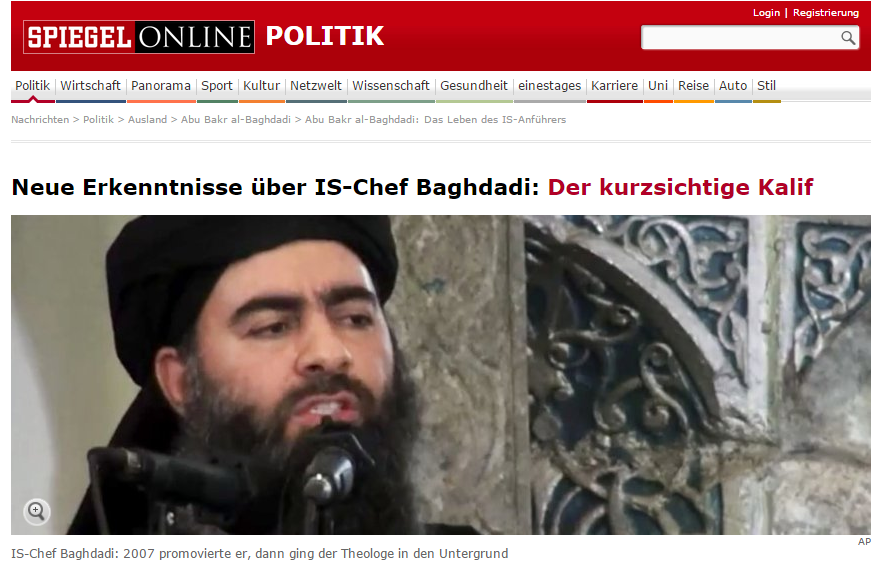Go to the einestages section

(x=550, y=86)
